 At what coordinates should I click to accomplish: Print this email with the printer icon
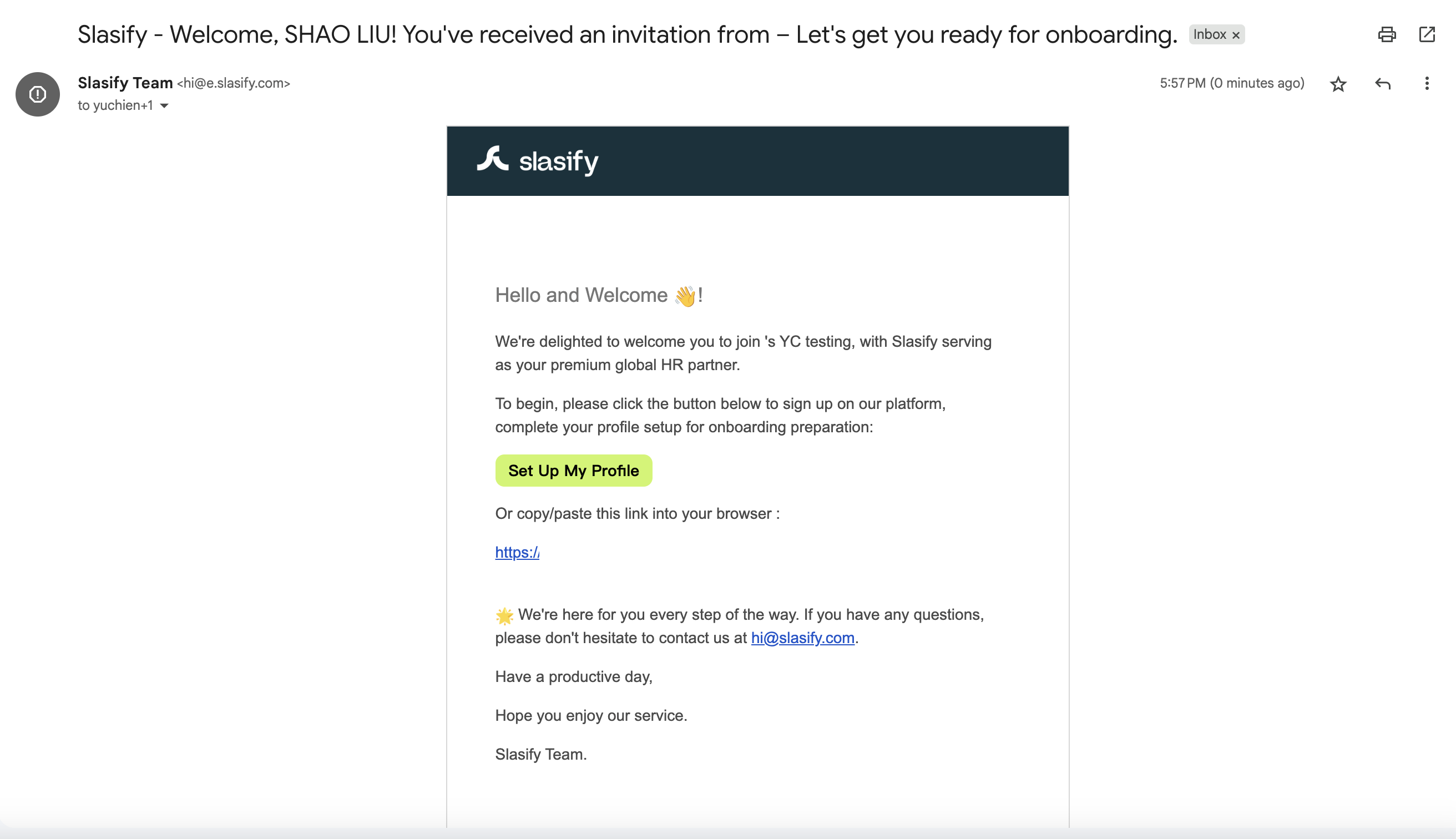click(1386, 34)
